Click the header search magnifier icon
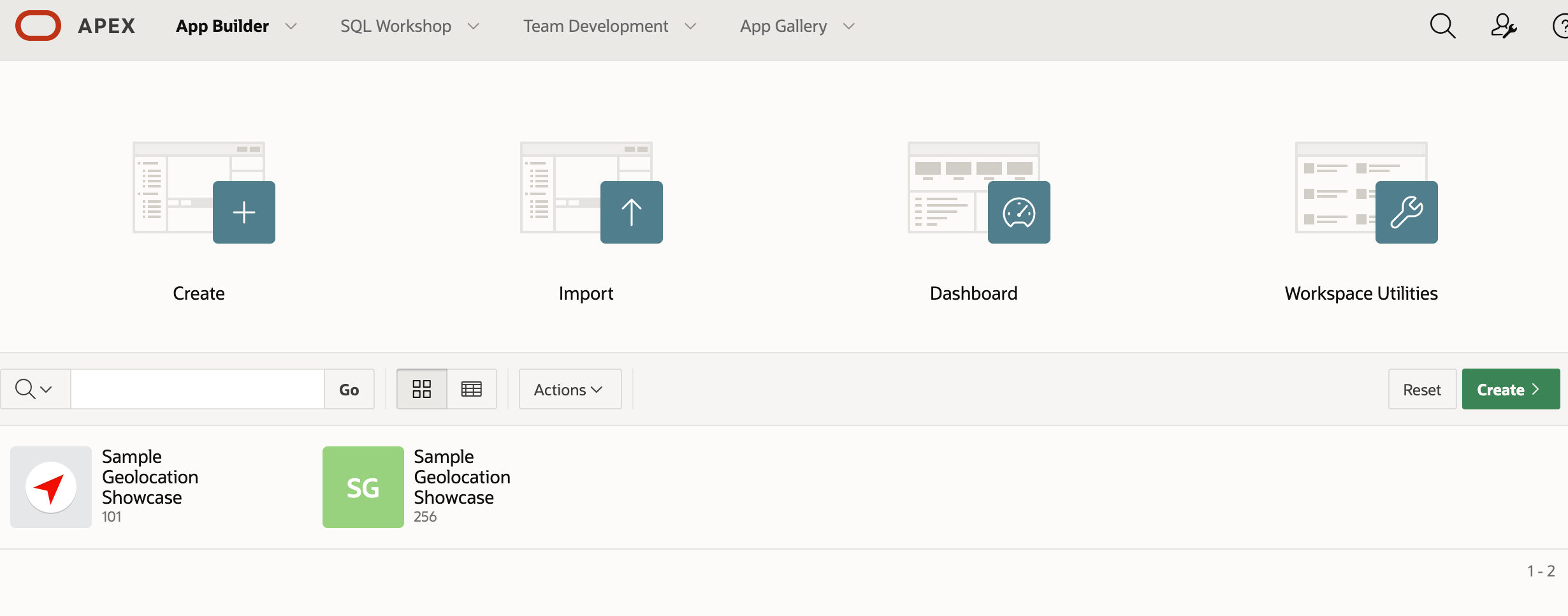1568x616 pixels. pos(1442,26)
